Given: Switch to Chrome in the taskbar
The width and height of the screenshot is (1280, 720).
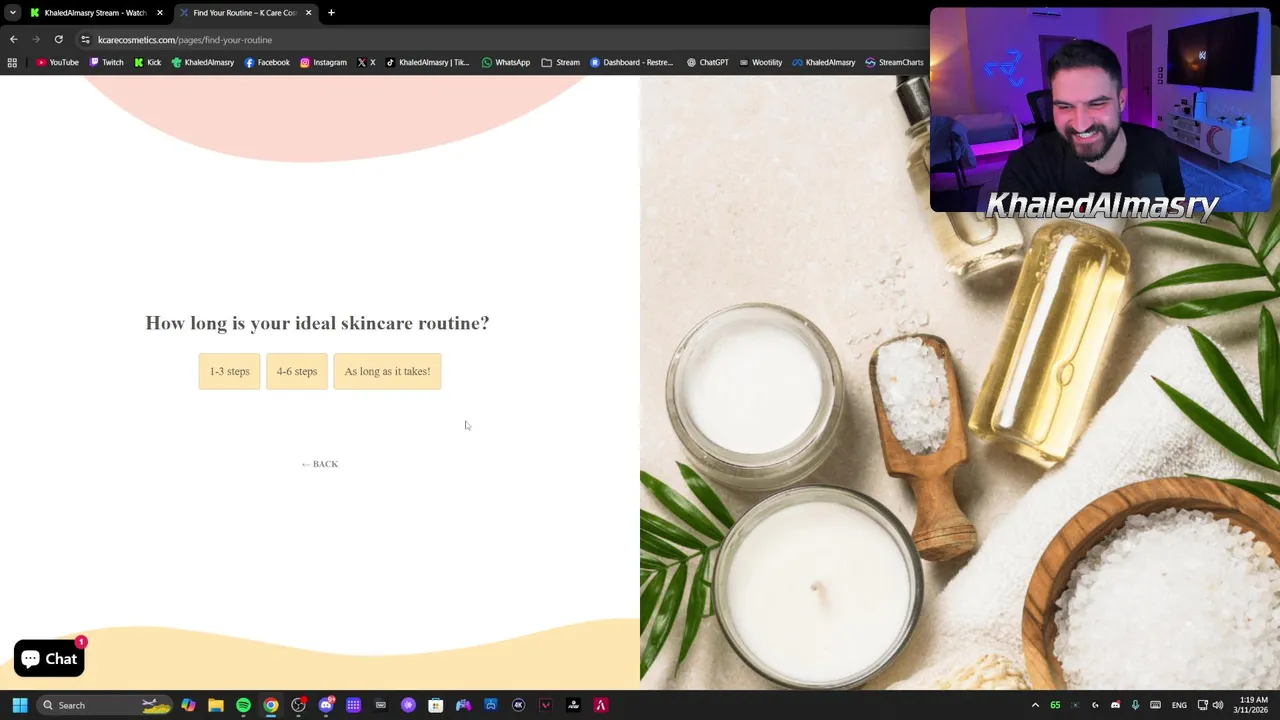Looking at the screenshot, I should coord(271,705).
